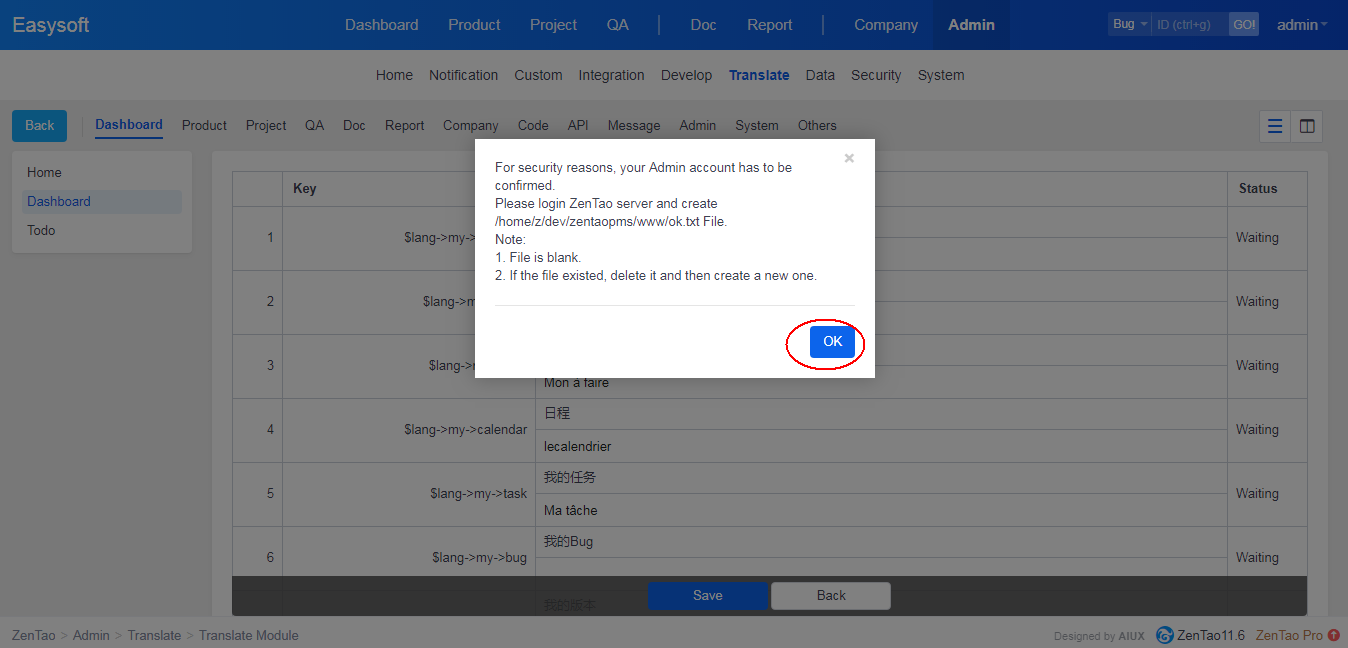Image resolution: width=1348 pixels, height=648 pixels.
Task: Open QA in the top navigation
Action: tap(617, 25)
